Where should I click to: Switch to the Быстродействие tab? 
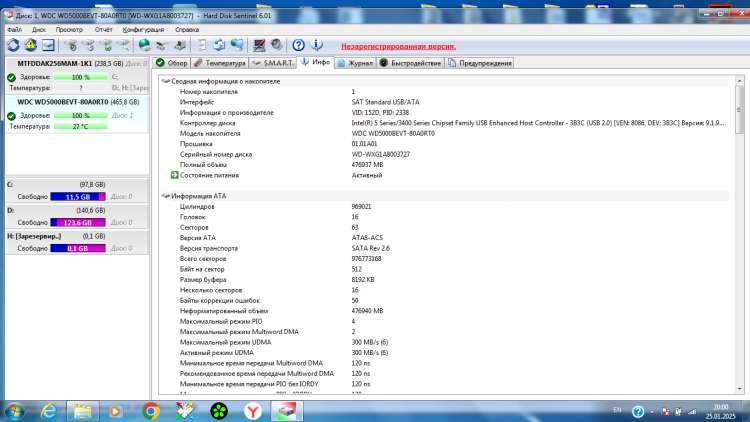point(410,63)
